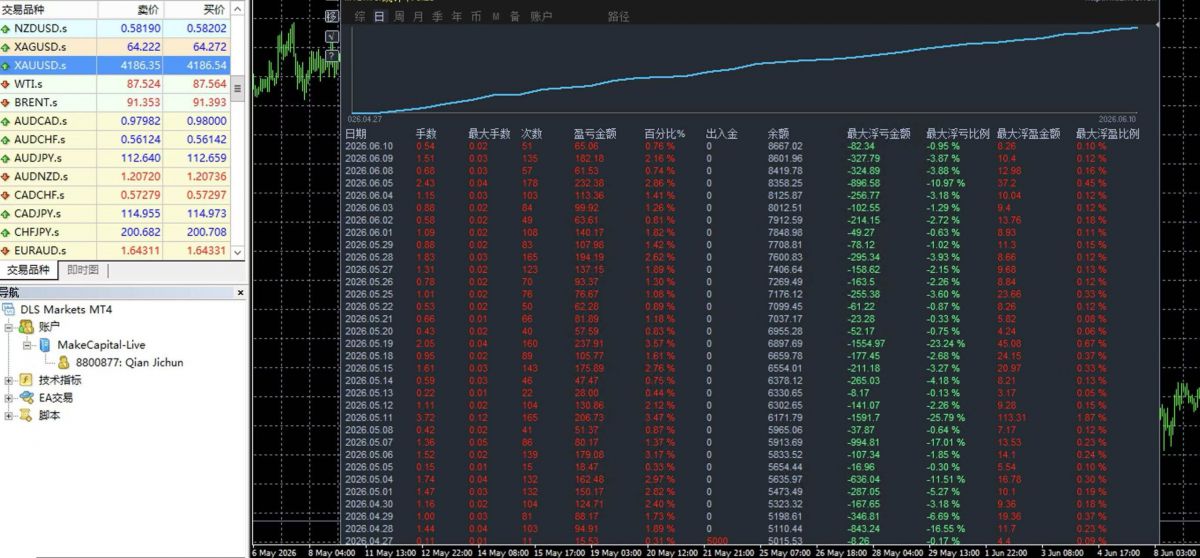Viewport: 1200px width, 558px height.
Task: Collapse the 账户 tree node
Action: (9, 327)
